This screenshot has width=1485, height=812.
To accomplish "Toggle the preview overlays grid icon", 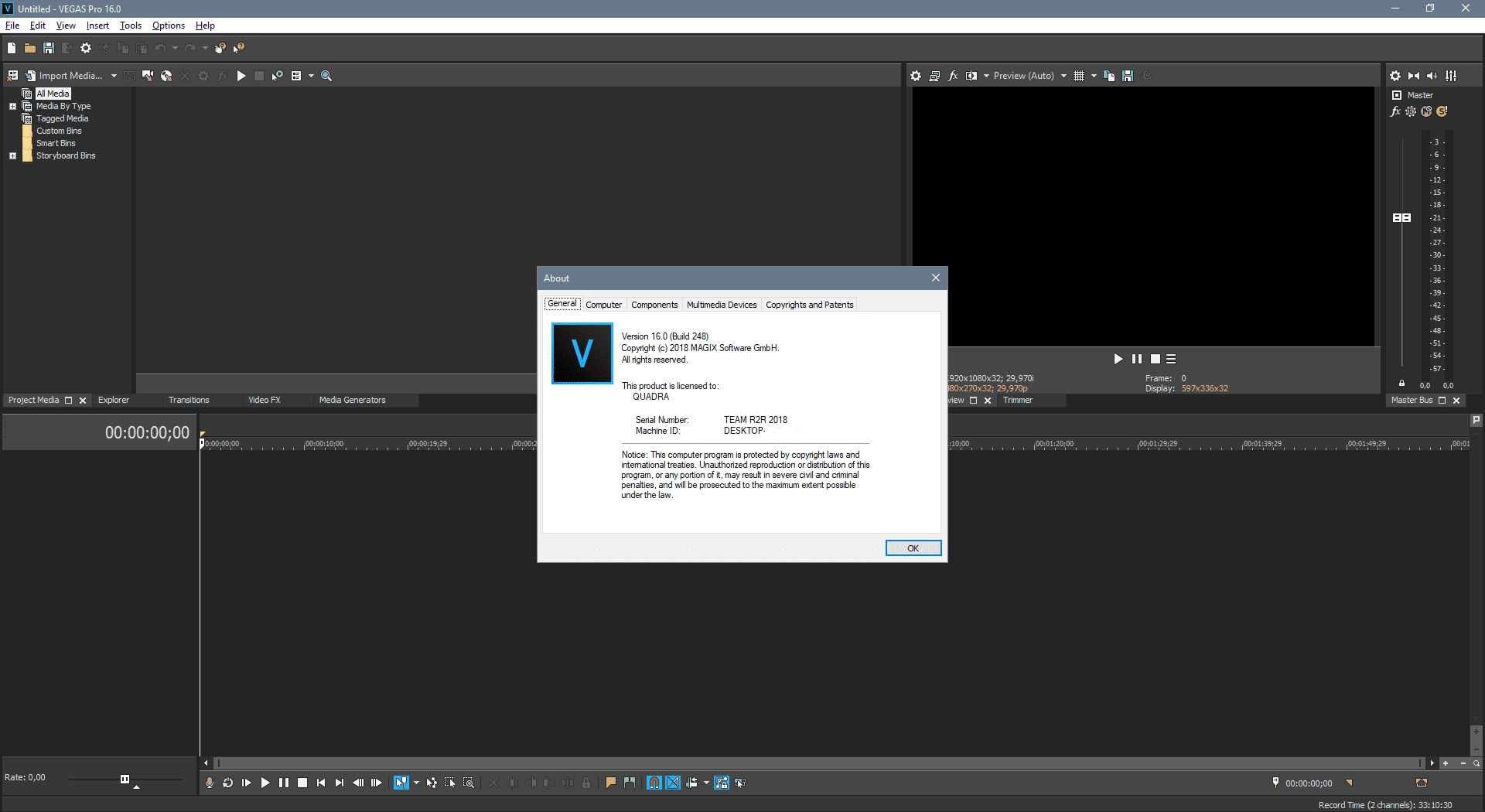I will click(1079, 76).
